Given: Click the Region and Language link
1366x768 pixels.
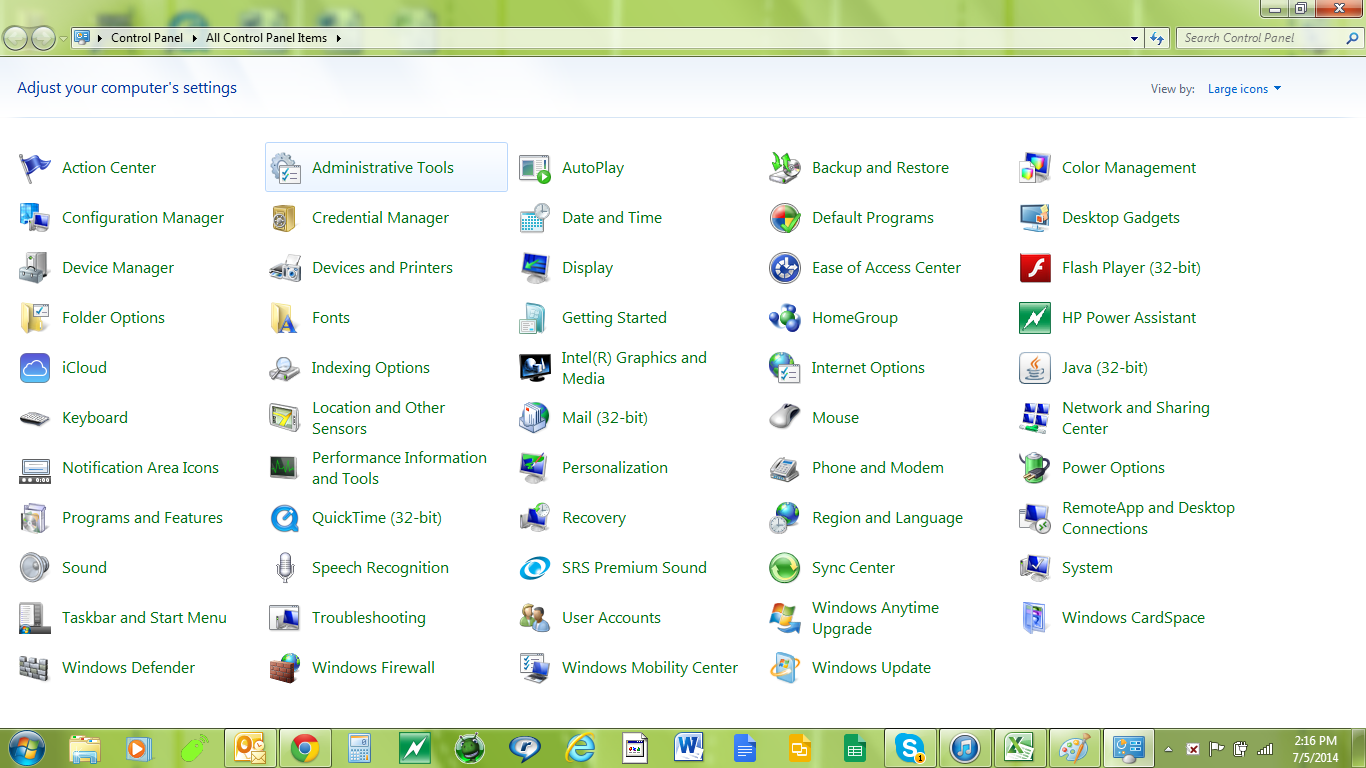Looking at the screenshot, I should pos(887,518).
